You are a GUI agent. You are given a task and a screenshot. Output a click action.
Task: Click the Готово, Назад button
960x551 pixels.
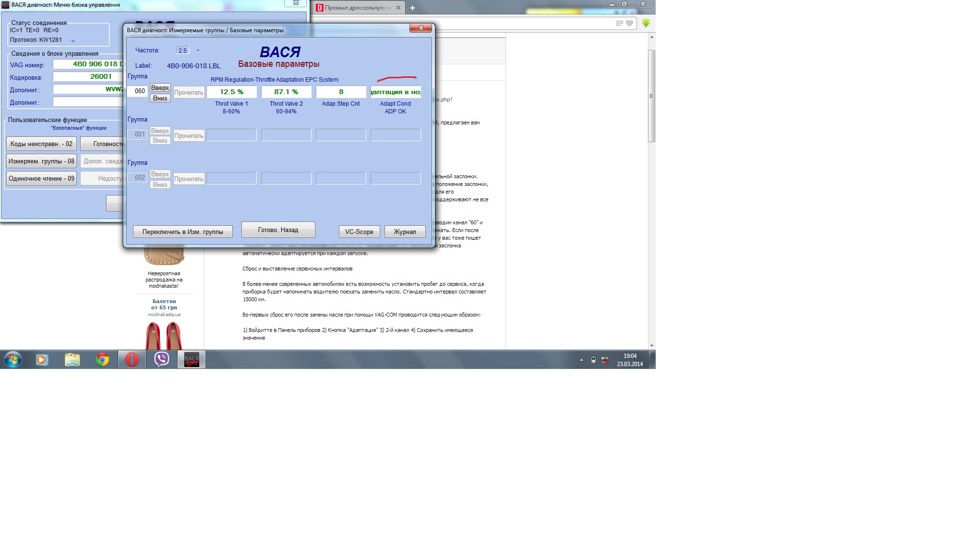(x=278, y=230)
